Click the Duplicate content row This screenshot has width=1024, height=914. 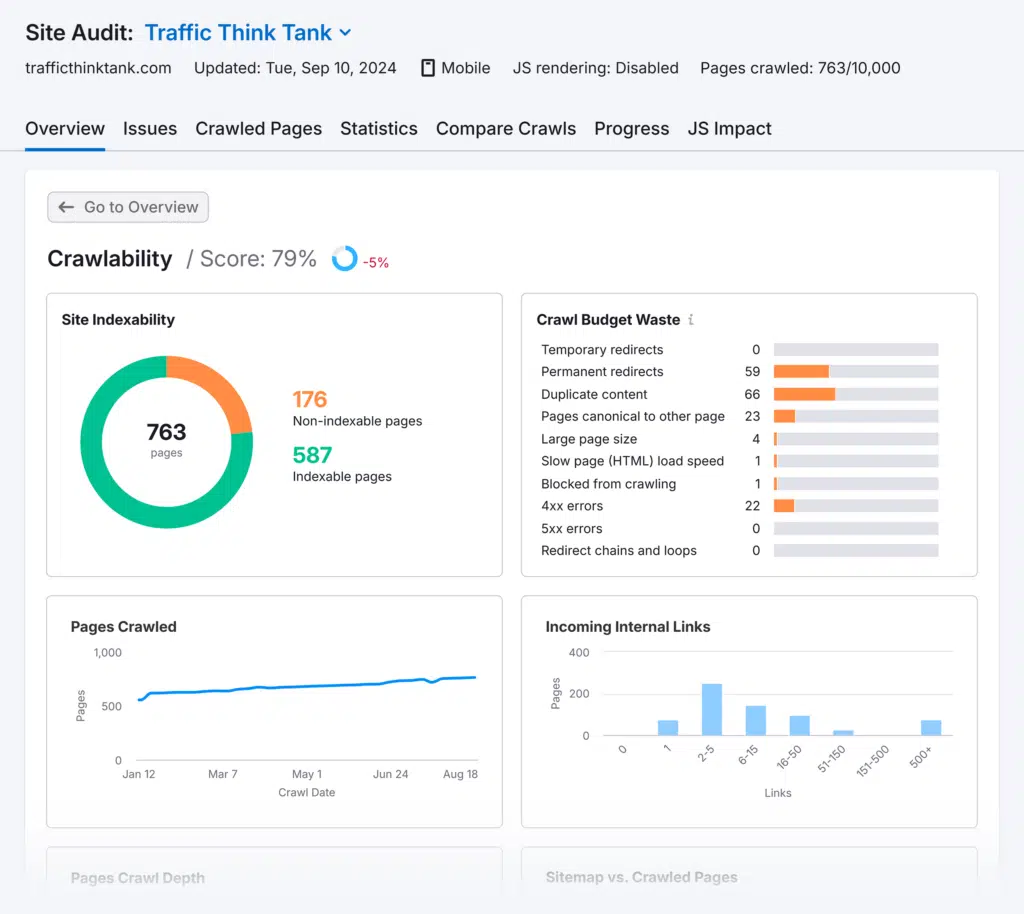pos(594,394)
